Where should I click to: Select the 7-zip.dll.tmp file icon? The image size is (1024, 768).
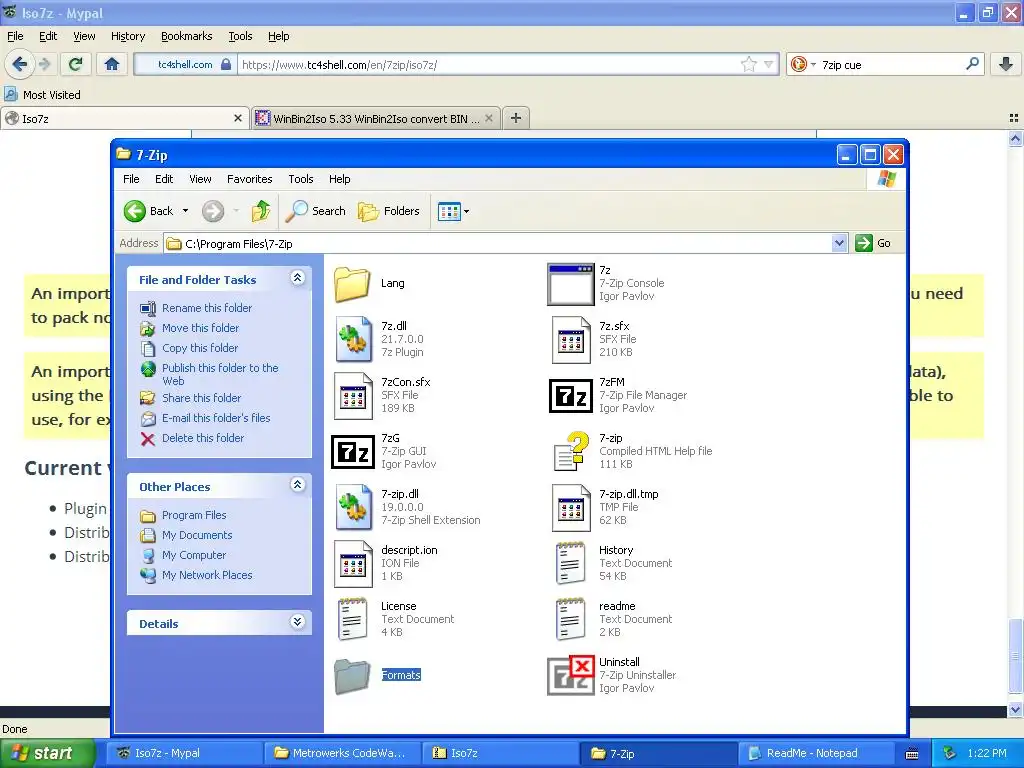[571, 507]
